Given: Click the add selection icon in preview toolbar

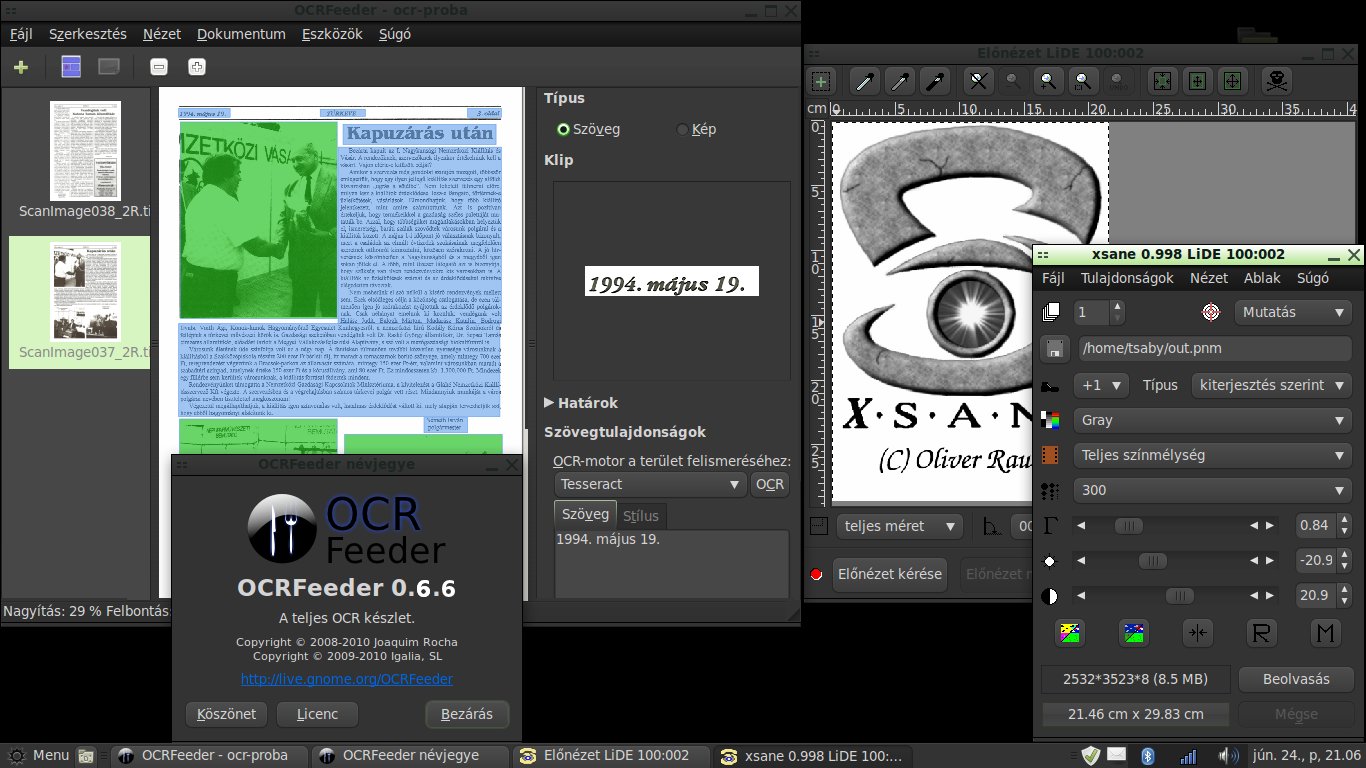Looking at the screenshot, I should tap(822, 81).
